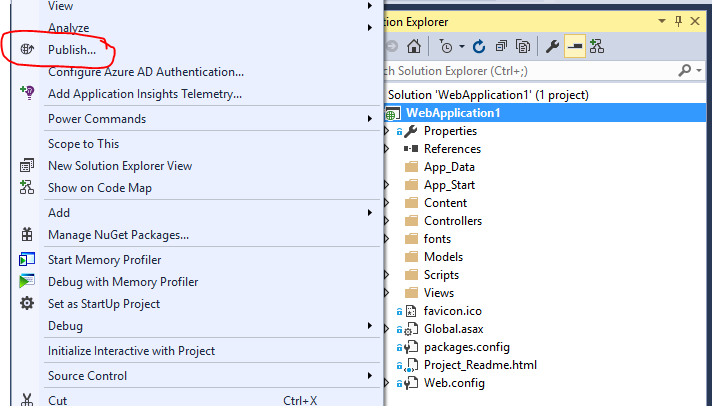The height and width of the screenshot is (406, 712).
Task: Click the Show All Files icon
Action: (x=523, y=46)
